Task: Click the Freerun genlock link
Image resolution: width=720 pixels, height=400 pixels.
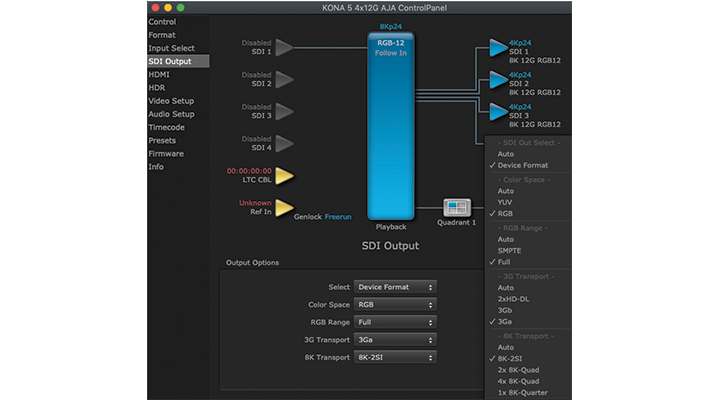Action: coord(339,216)
